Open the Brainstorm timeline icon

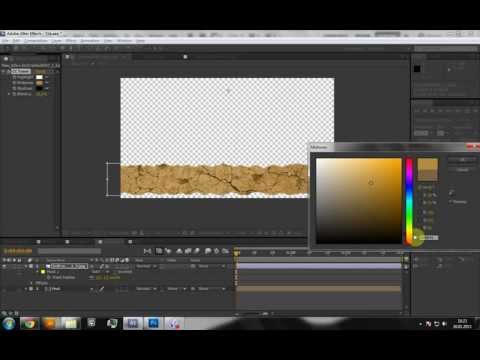(x=208, y=251)
